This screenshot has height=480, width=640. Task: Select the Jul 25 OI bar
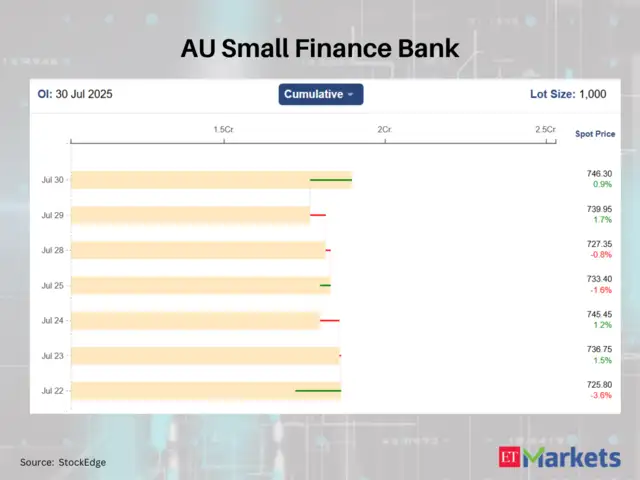coord(200,285)
